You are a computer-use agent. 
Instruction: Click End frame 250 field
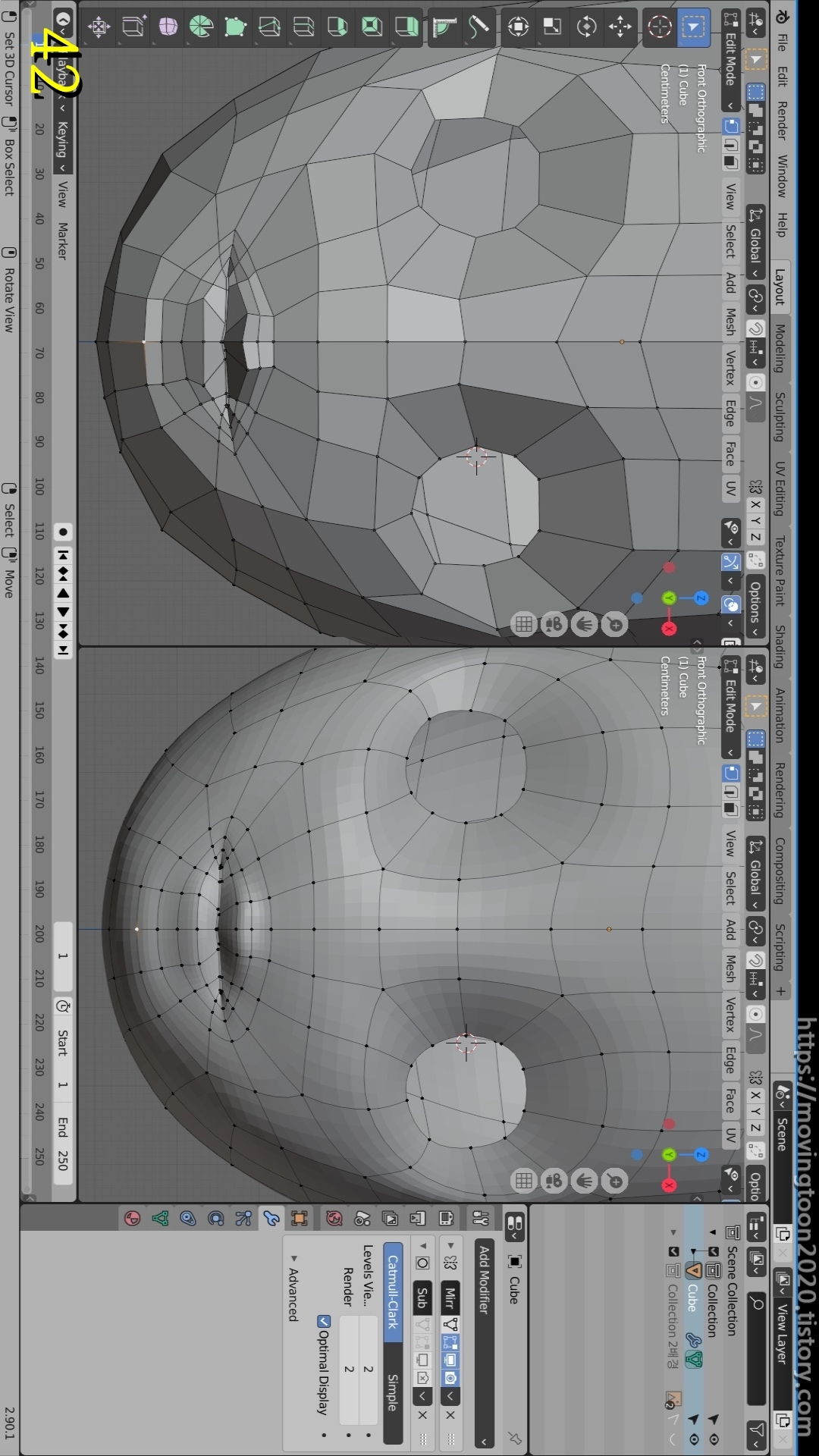[x=63, y=1143]
